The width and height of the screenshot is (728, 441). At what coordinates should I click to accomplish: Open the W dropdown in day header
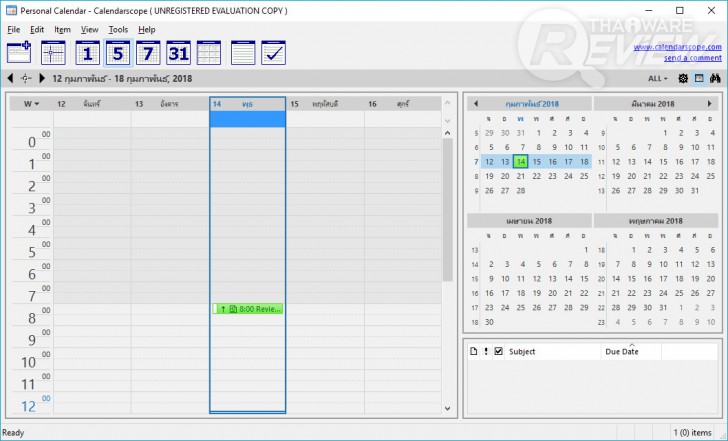[x=32, y=104]
